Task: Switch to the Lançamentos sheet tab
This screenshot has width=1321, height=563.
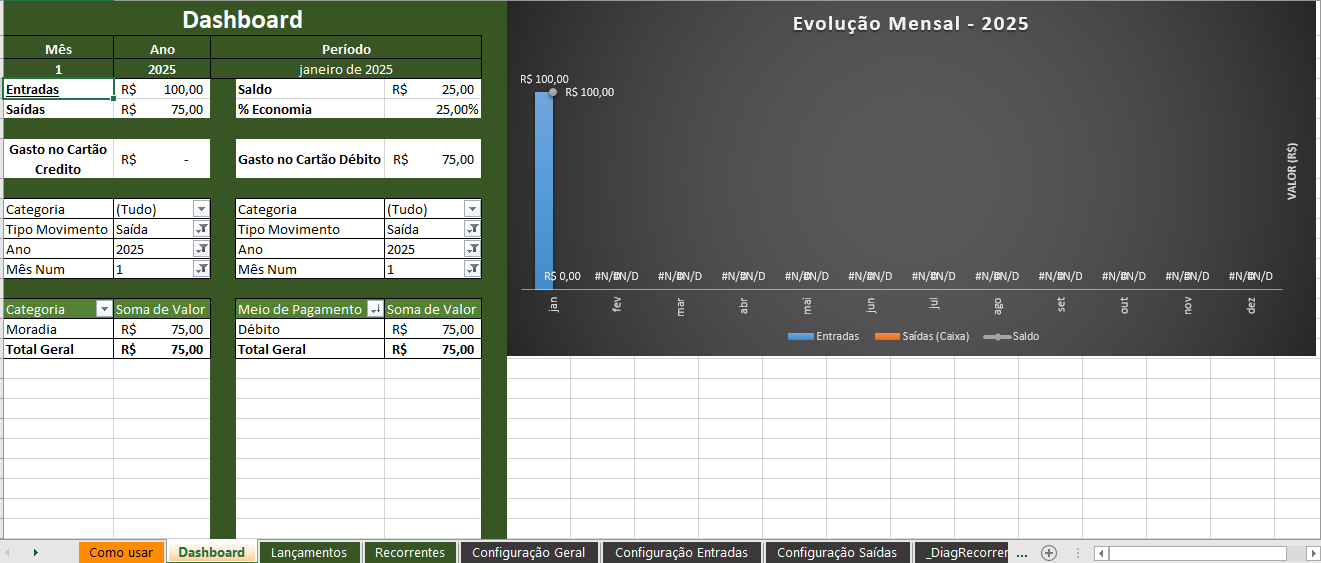Action: click(309, 552)
